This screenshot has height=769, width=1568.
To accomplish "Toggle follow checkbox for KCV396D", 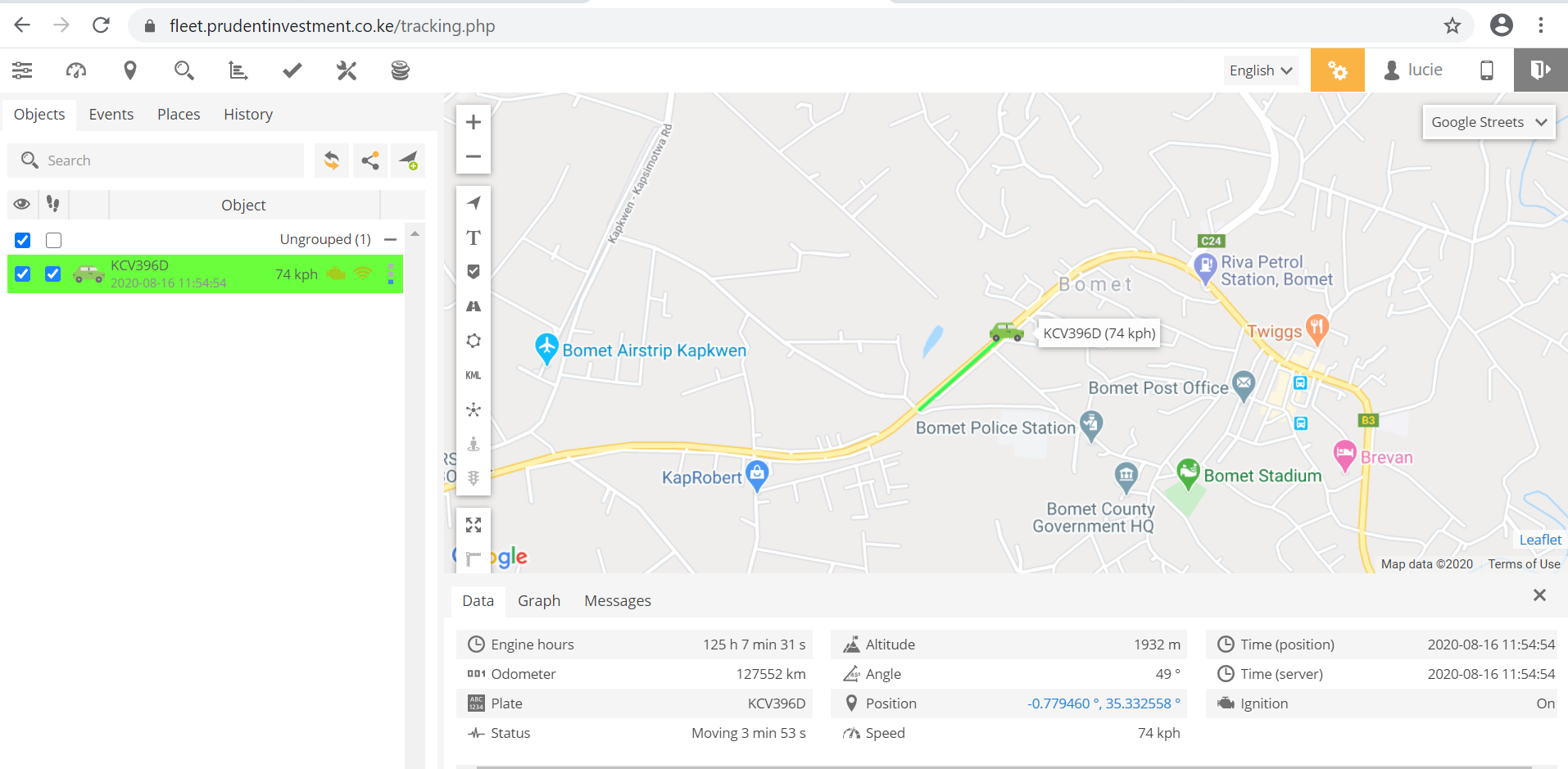I will (53, 274).
